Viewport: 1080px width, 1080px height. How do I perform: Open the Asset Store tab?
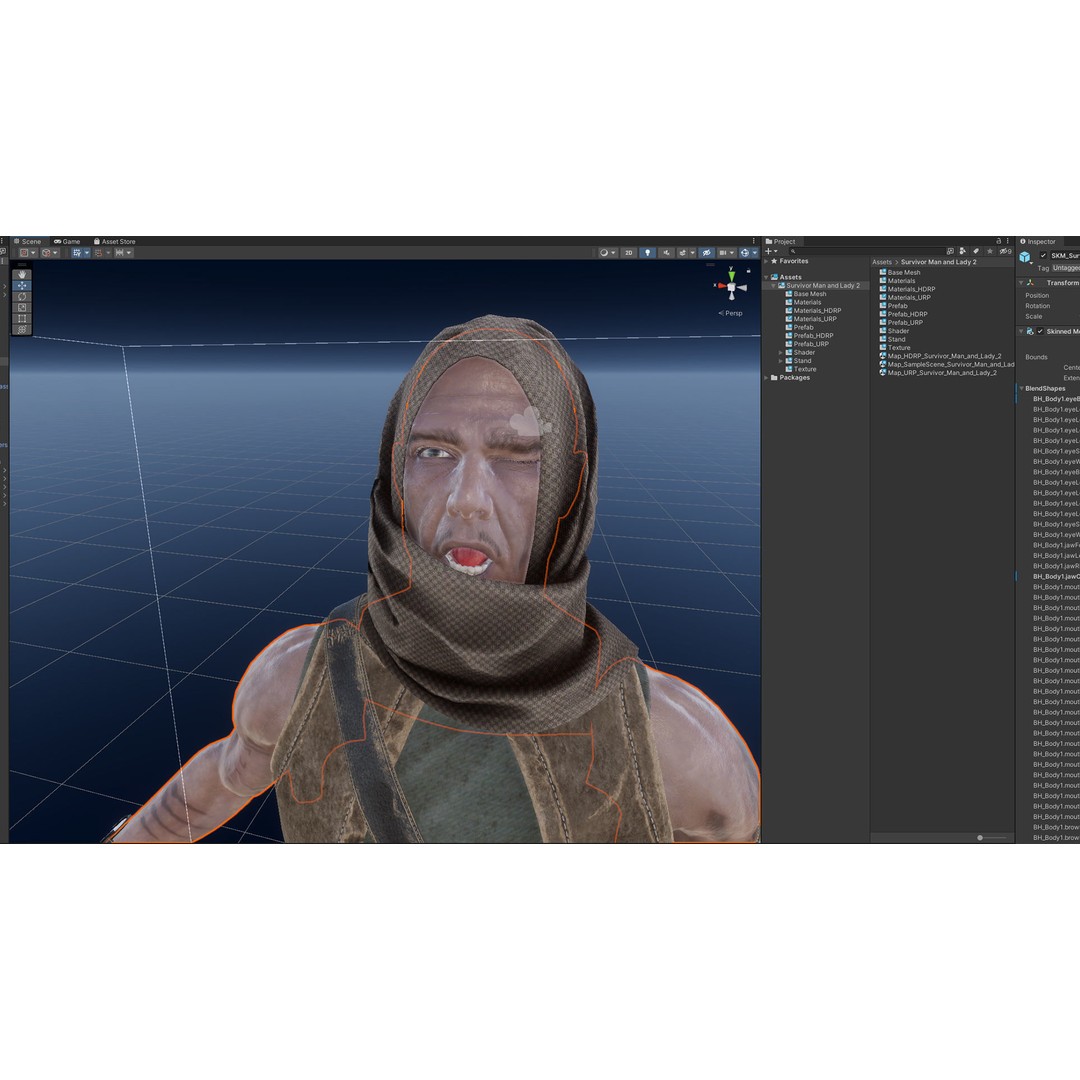tap(114, 241)
